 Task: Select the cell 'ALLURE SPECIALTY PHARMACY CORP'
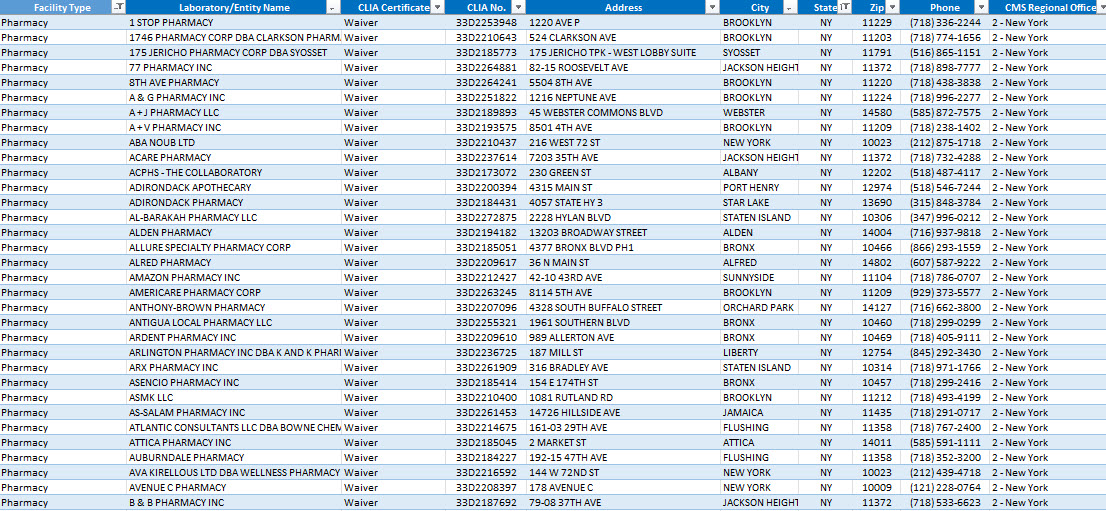click(234, 248)
